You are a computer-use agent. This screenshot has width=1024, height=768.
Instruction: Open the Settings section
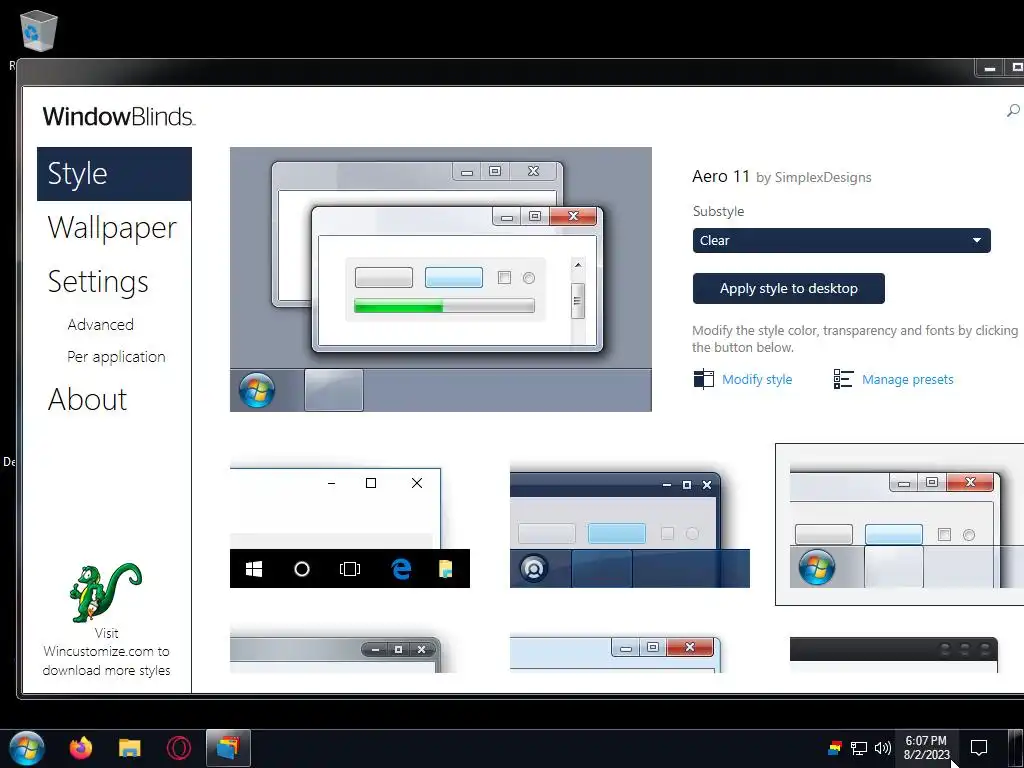(98, 281)
